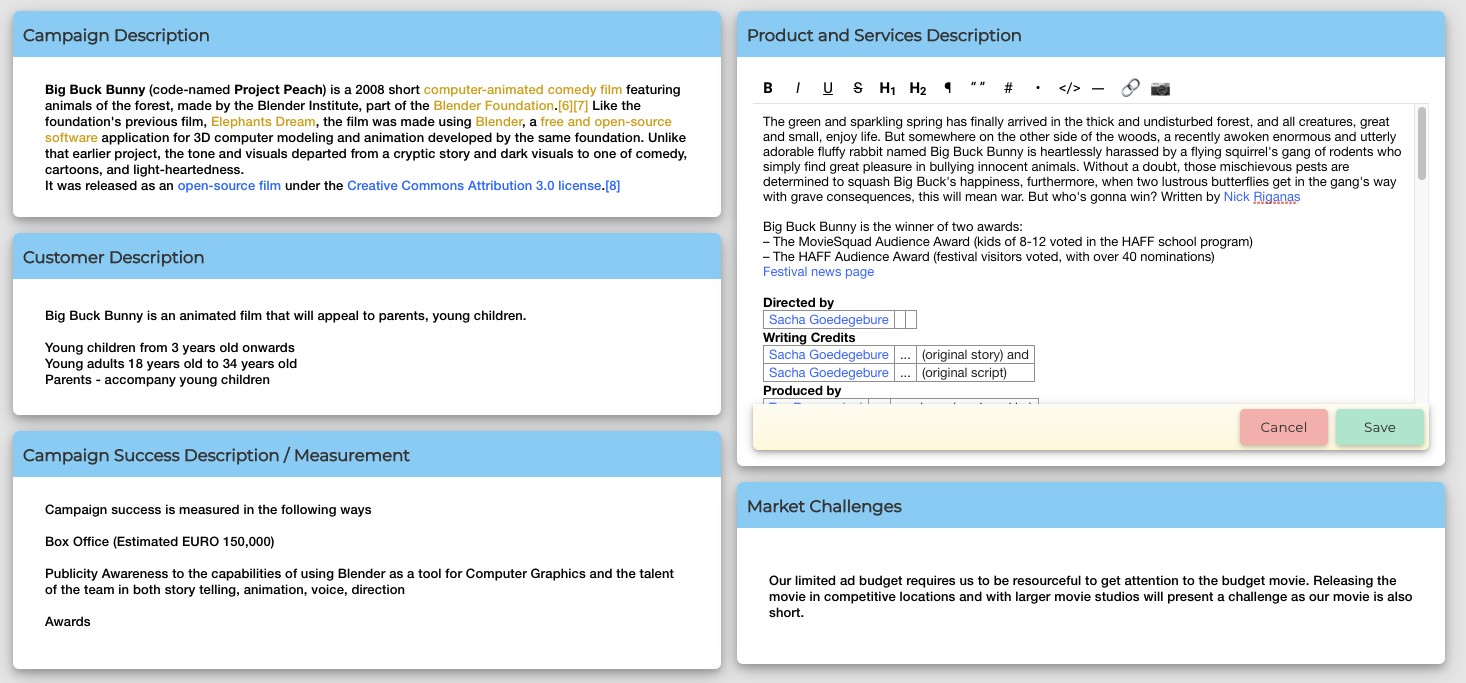Insert an image using the camera icon
The height and width of the screenshot is (683, 1466).
(1160, 88)
